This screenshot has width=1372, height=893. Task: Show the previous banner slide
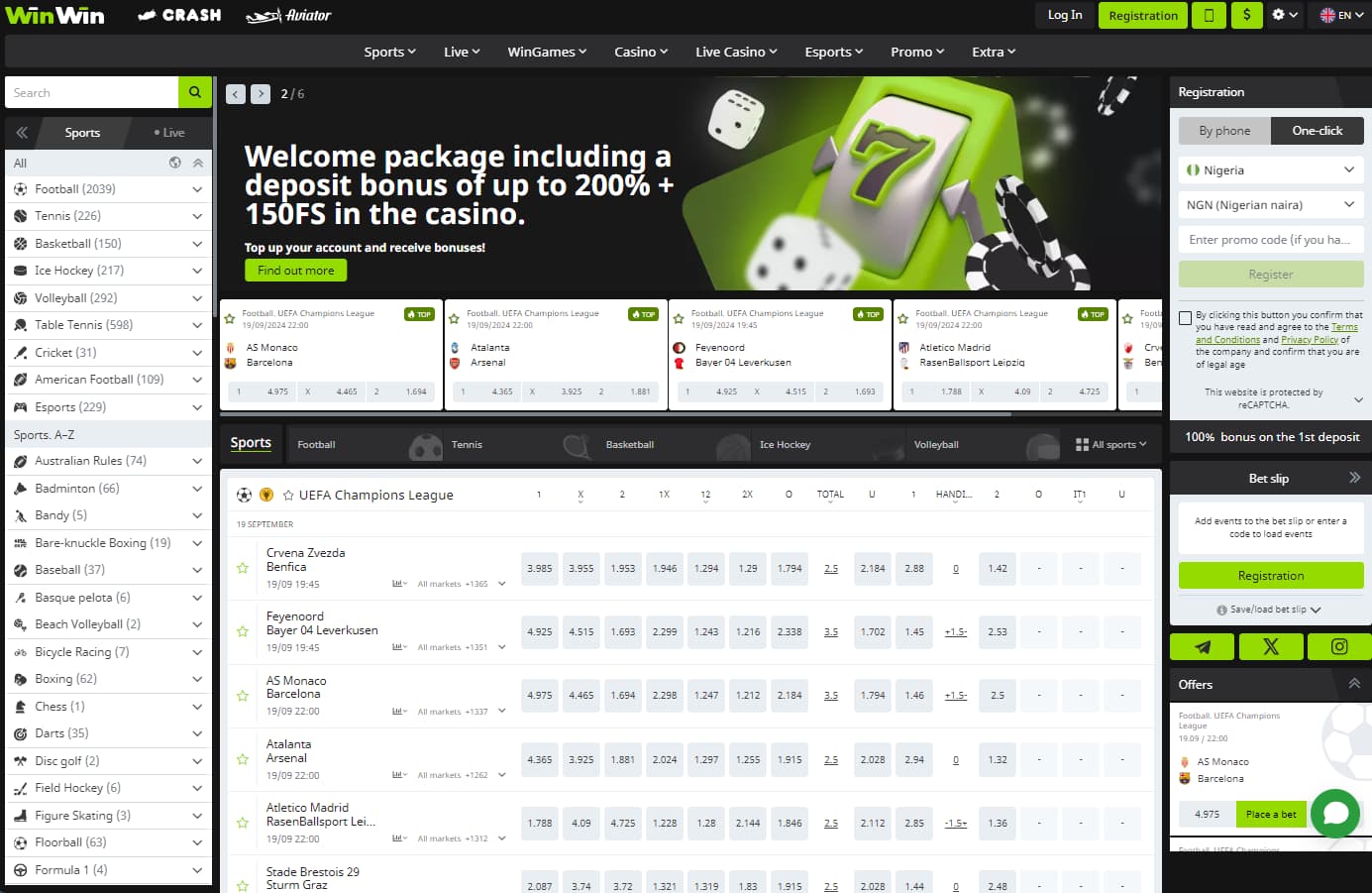tap(236, 94)
